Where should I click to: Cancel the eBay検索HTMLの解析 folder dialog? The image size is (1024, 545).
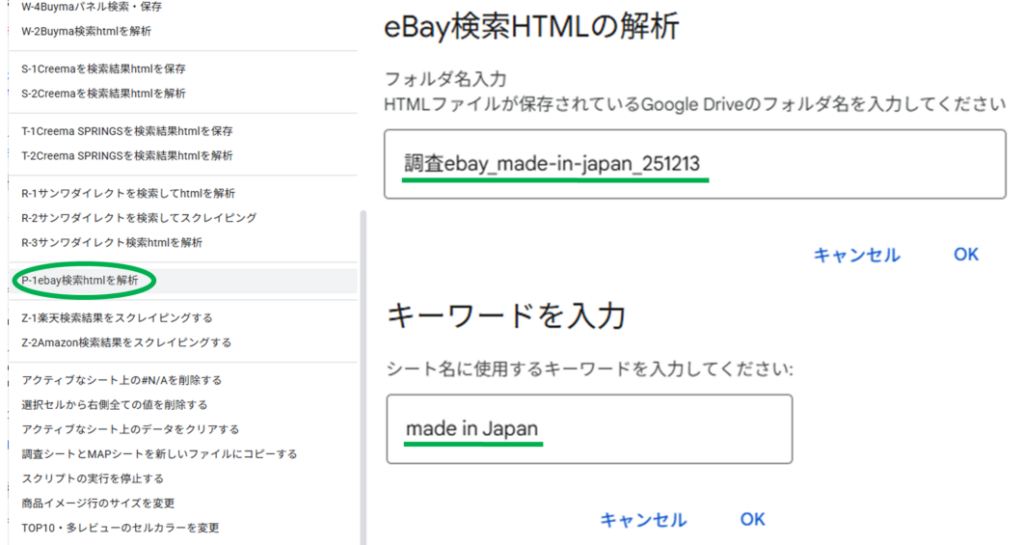click(856, 255)
